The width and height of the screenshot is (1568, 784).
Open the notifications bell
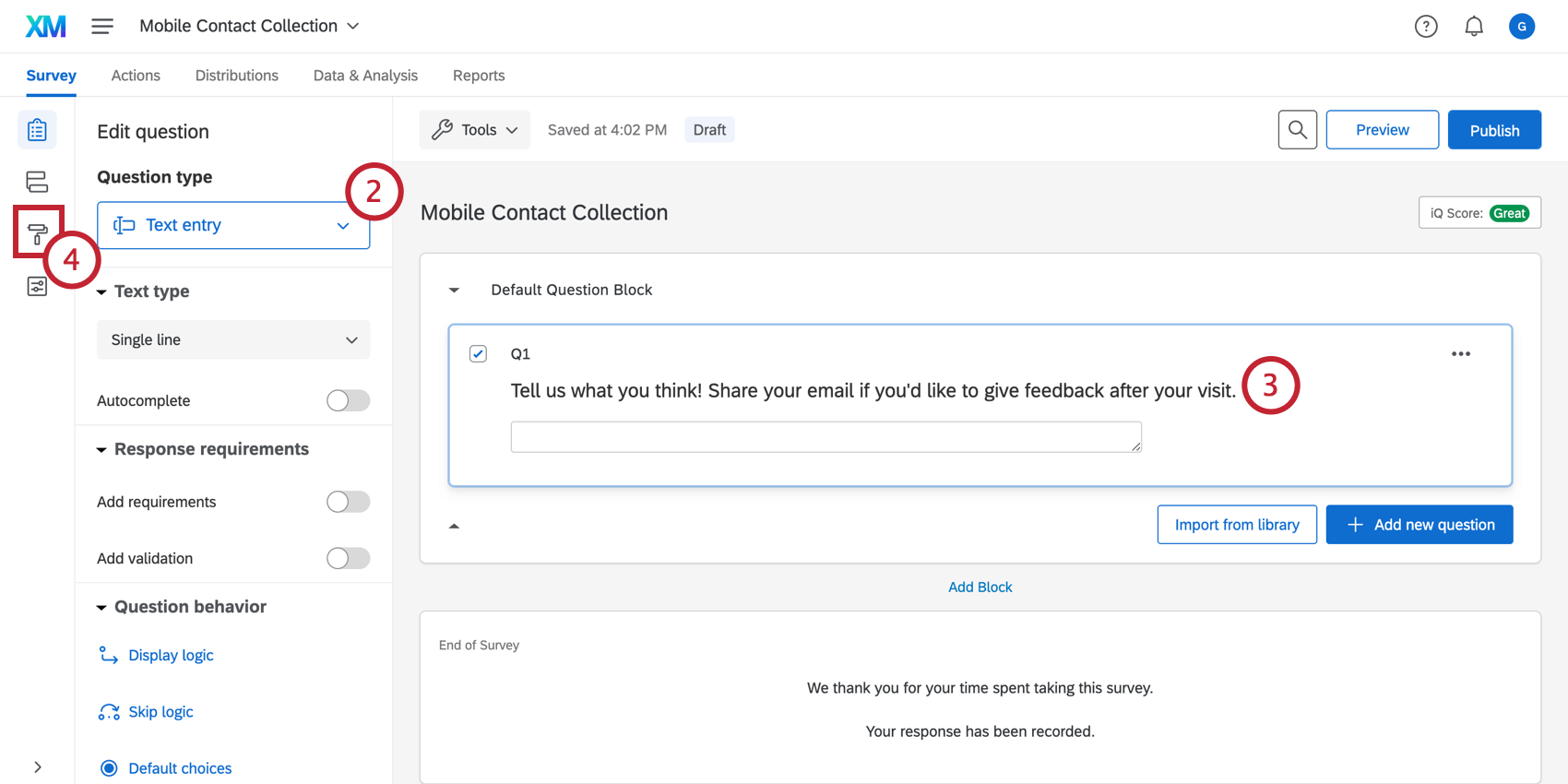1474,27
